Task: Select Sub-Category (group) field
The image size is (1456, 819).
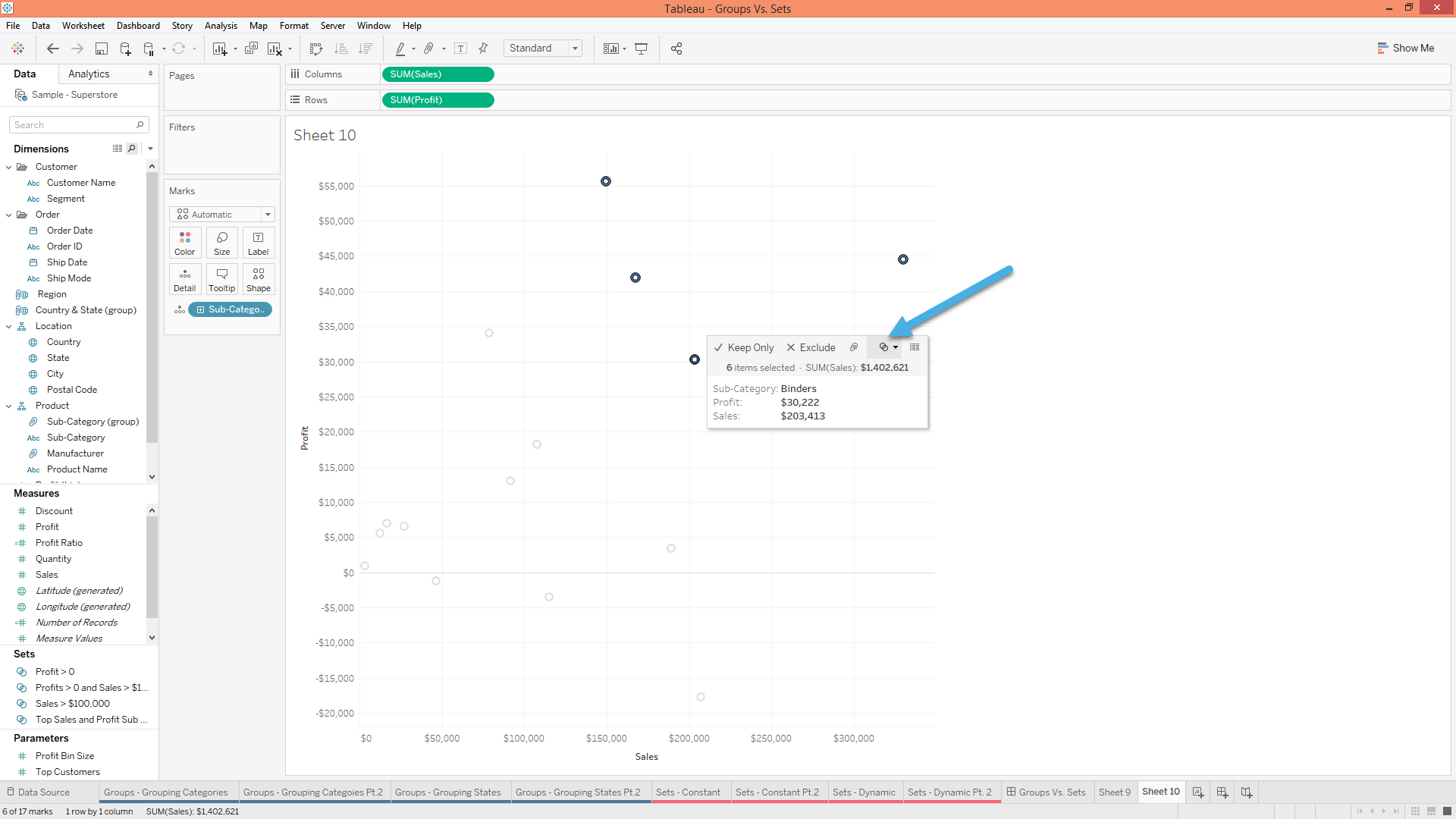Action: click(x=93, y=422)
